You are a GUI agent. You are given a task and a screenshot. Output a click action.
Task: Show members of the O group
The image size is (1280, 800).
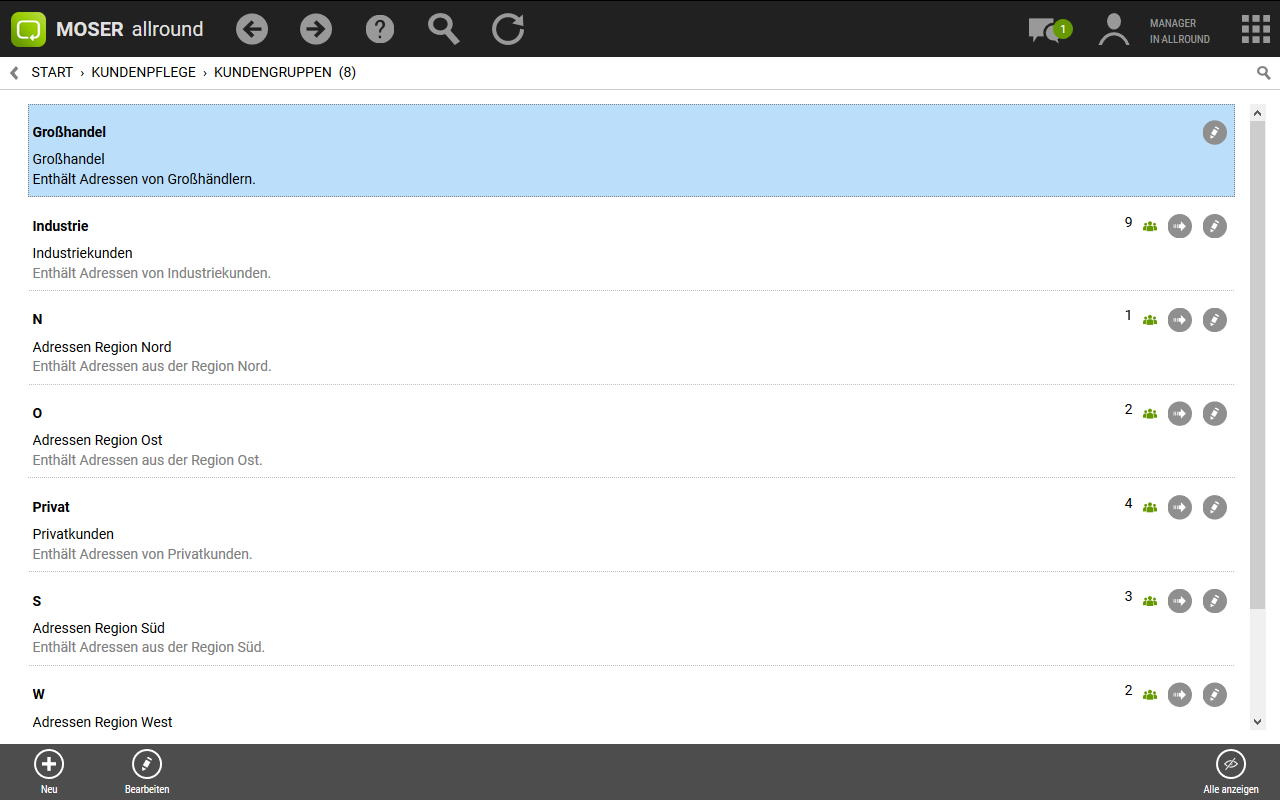(x=1150, y=414)
